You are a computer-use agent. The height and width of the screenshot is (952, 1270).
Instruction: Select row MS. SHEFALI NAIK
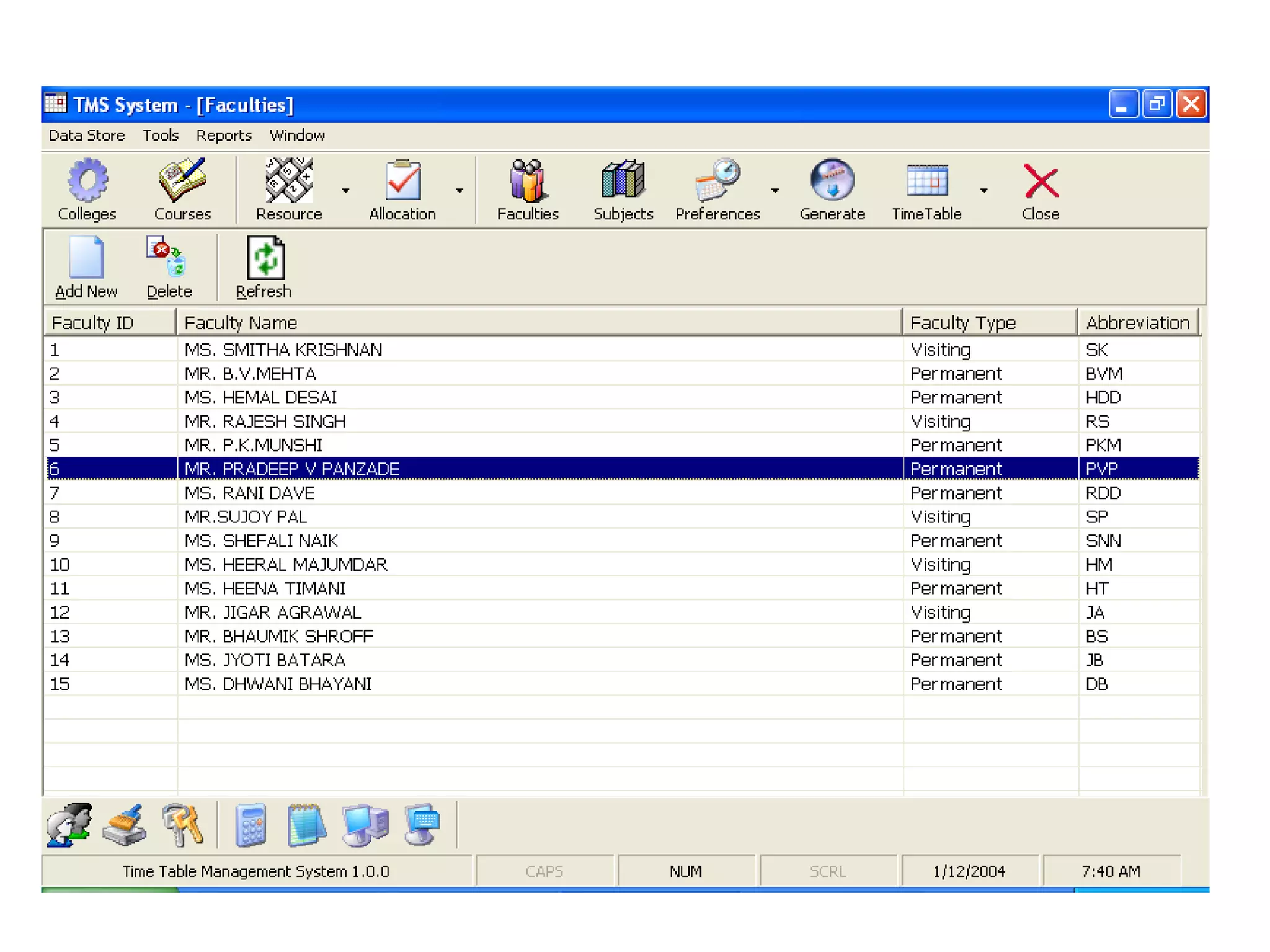click(x=622, y=540)
